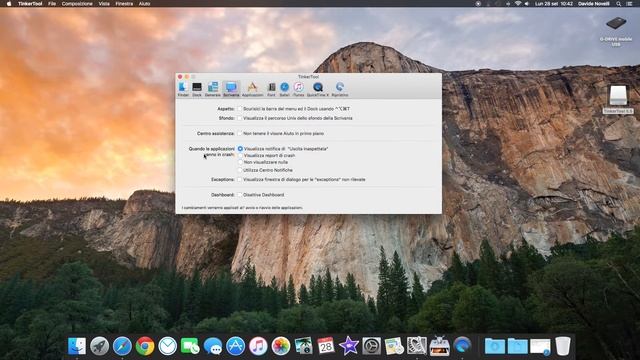Open the iTunes pane in TinkerTool toolbar
The width and height of the screenshot is (640, 360).
[x=298, y=89]
